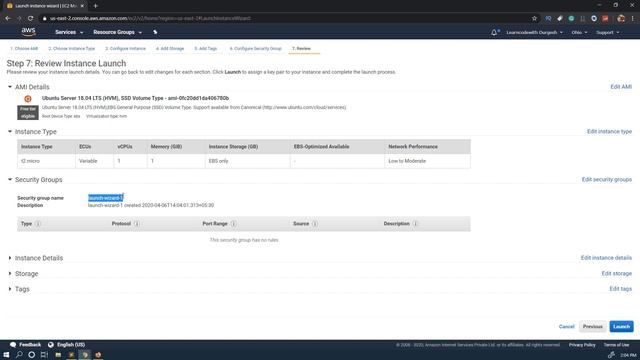Screen dimensions: 640x360
Task: Open the Privacy Policy footer link
Action: 582,345
